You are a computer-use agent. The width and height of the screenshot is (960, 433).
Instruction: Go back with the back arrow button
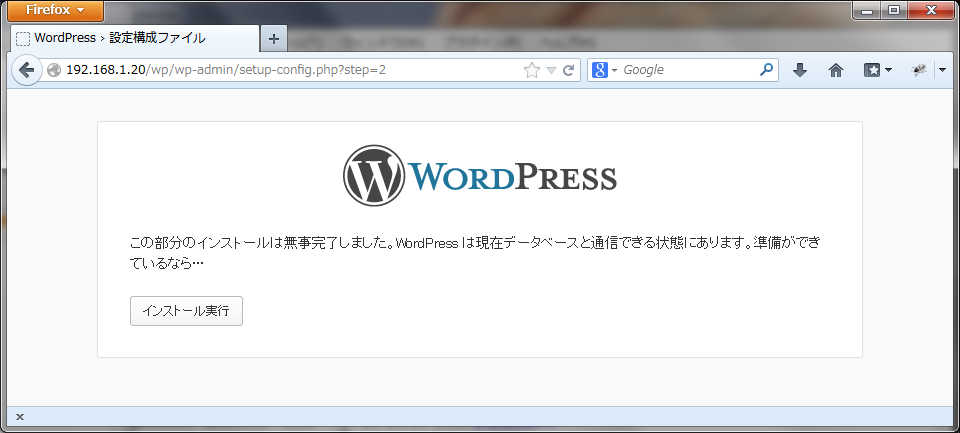[26, 70]
